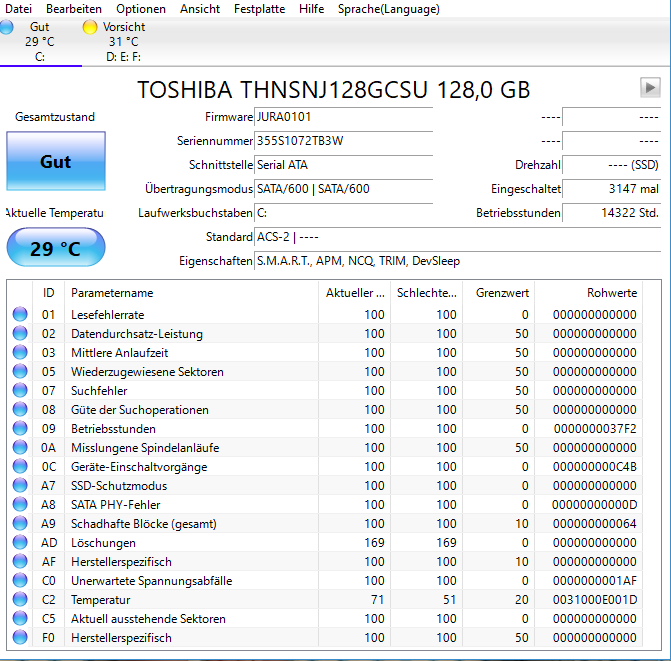Image resolution: width=671 pixels, height=661 pixels.
Task: Select the Temperatur parameter name
Action: point(101,600)
